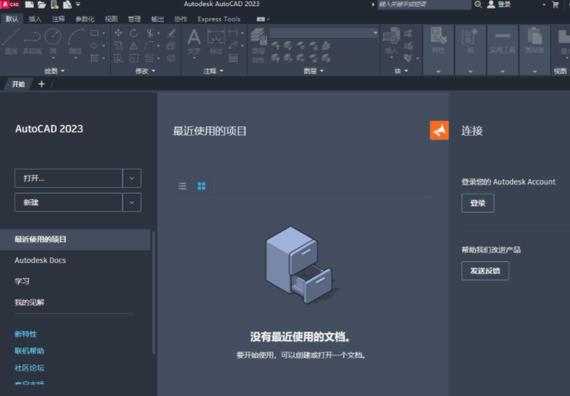Screen dimensions: 570x396
Task: Click the Sign in button under Autodesk Account
Action: [478, 203]
